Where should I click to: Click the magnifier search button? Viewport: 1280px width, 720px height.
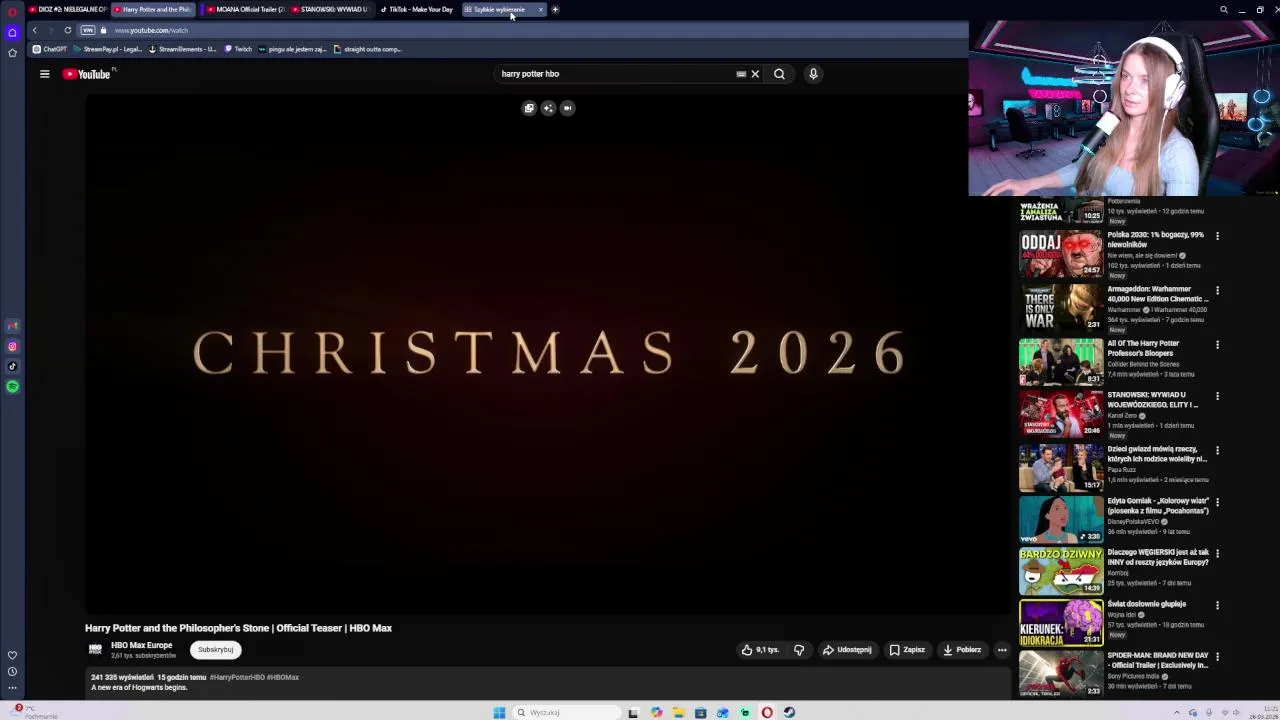(x=779, y=74)
